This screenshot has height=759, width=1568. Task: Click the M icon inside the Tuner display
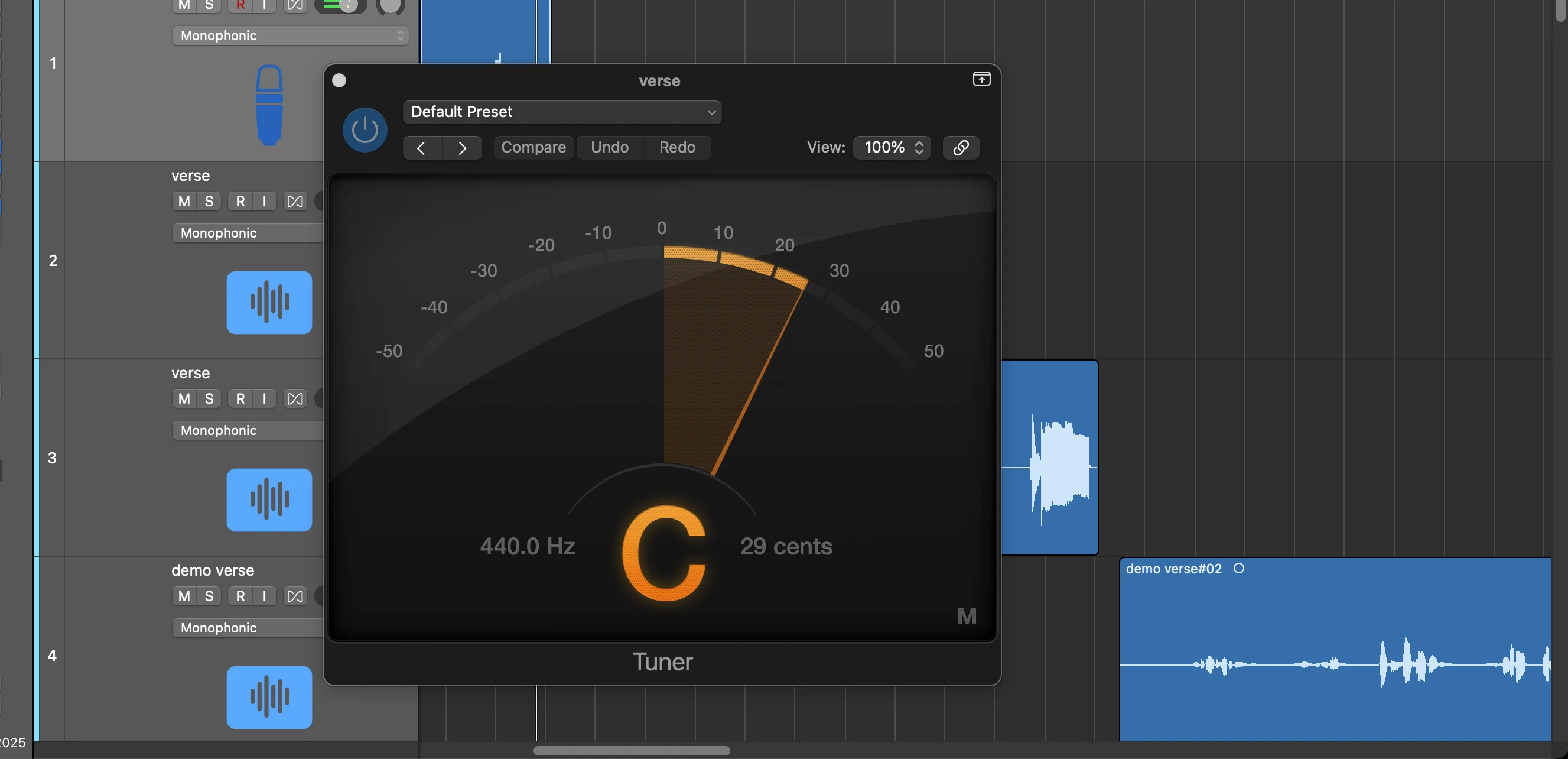pyautogui.click(x=967, y=616)
